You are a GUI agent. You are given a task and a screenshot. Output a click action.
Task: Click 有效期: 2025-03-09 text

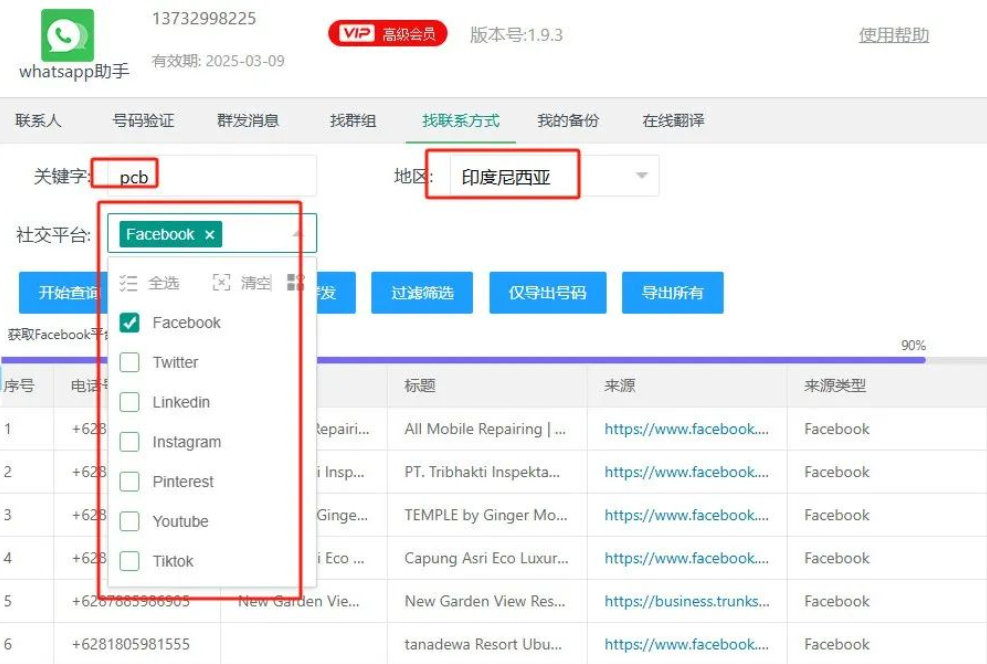pos(218,61)
